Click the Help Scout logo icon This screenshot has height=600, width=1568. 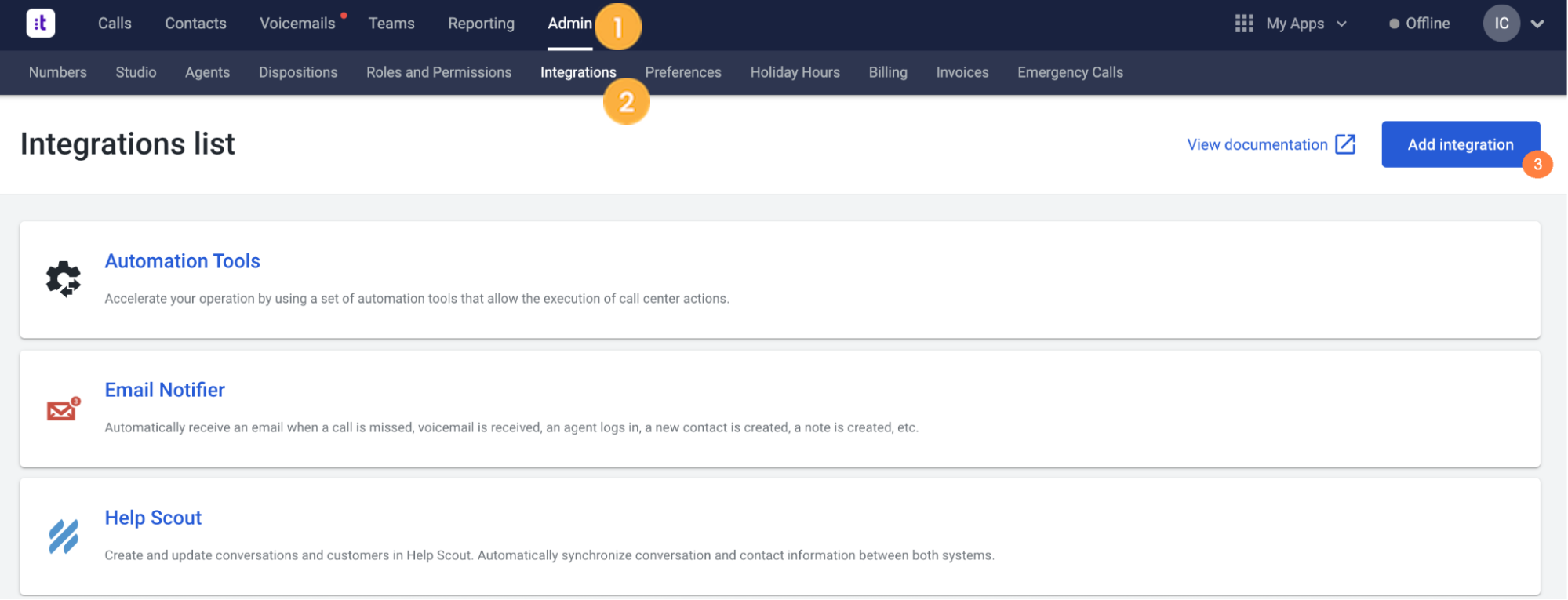tap(64, 537)
